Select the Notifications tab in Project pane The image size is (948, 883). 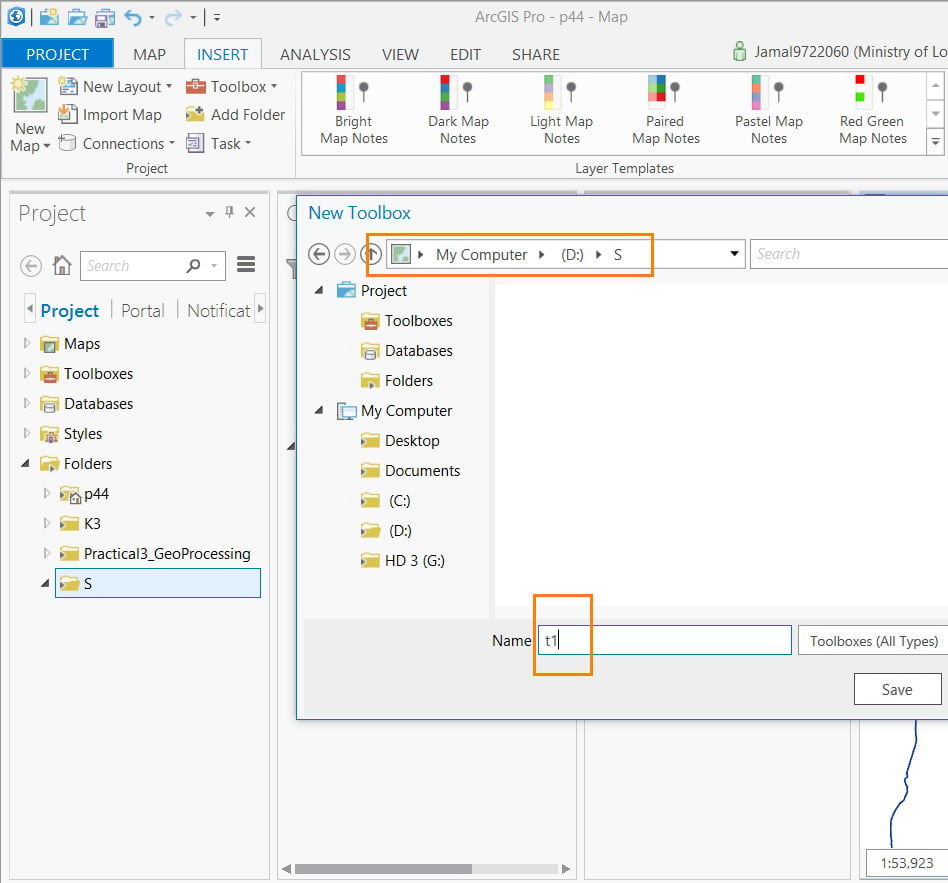219,311
